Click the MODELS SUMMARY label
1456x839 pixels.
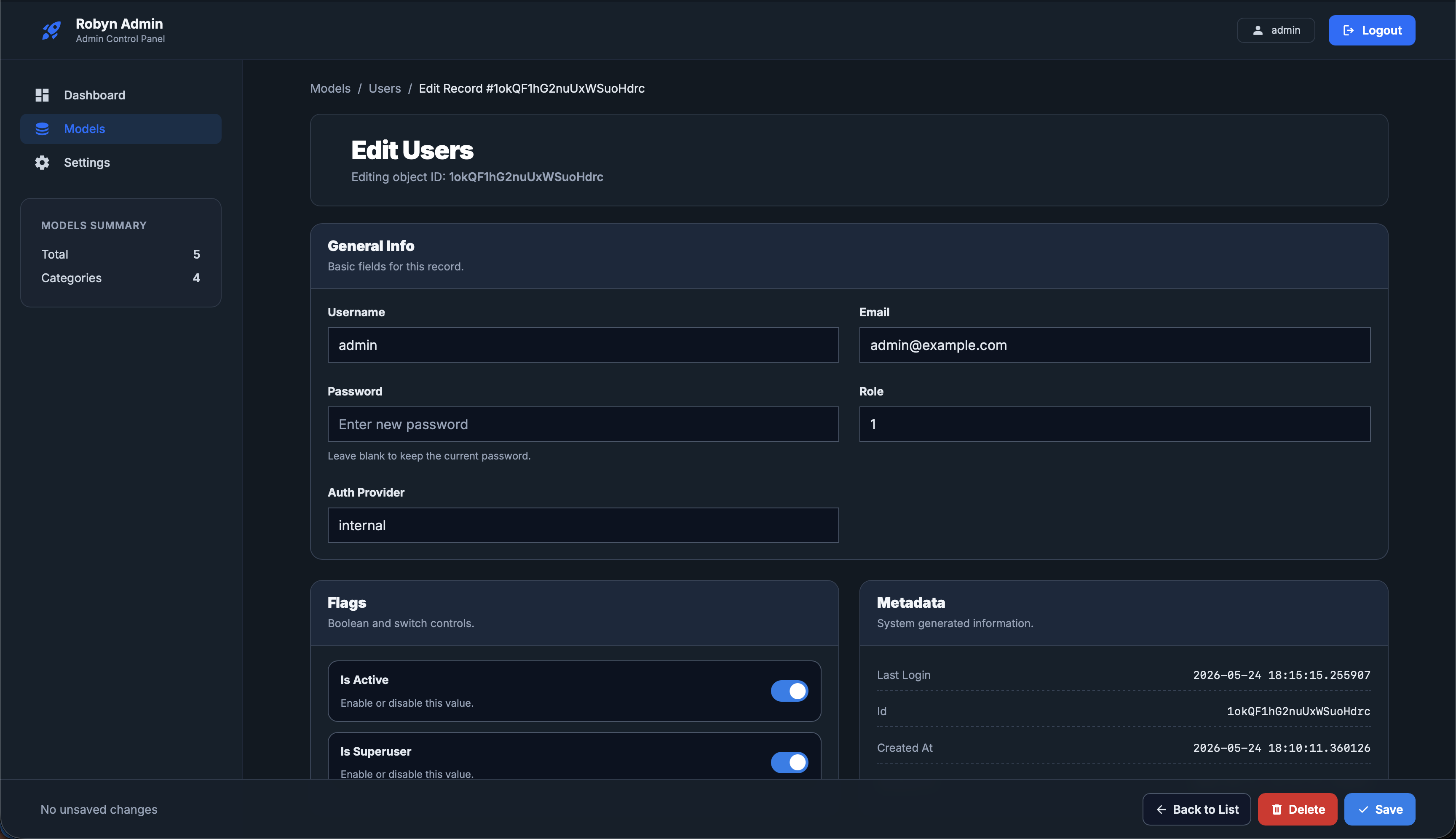pos(94,225)
